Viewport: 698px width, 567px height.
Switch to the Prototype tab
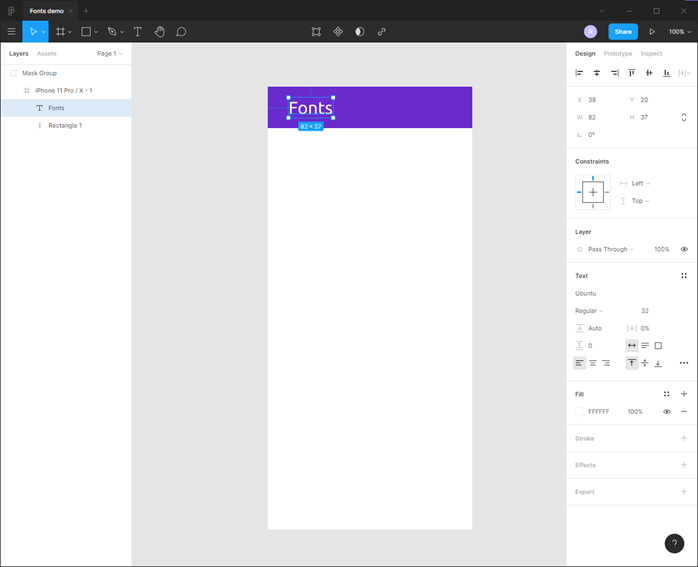coord(617,53)
